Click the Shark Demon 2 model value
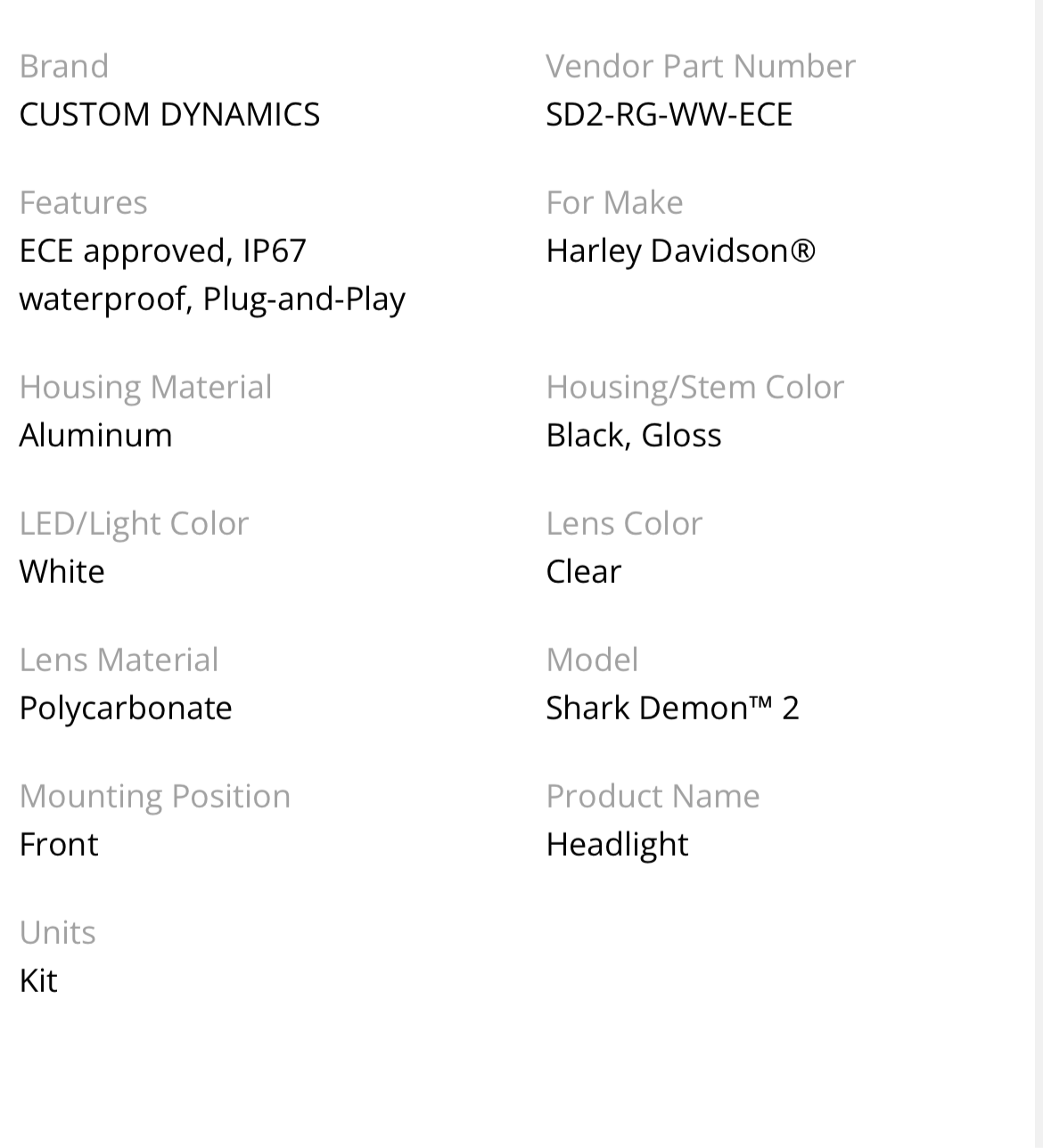The height and width of the screenshot is (1148, 1043). coord(672,708)
